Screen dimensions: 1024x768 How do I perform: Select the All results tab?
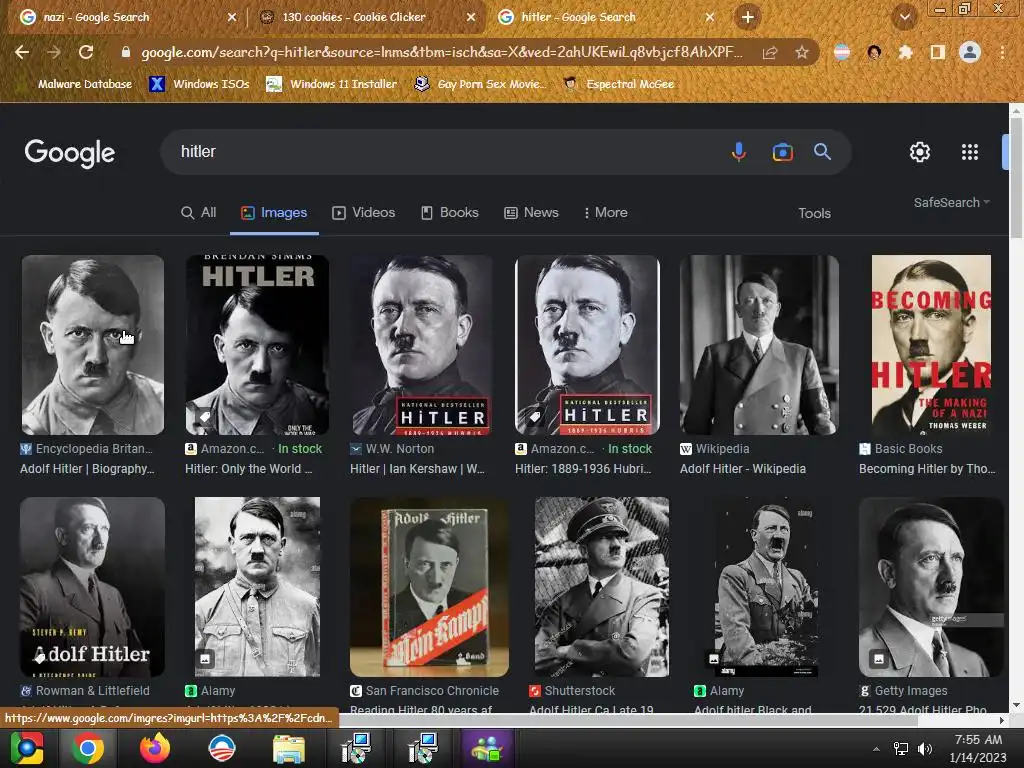pyautogui.click(x=199, y=212)
